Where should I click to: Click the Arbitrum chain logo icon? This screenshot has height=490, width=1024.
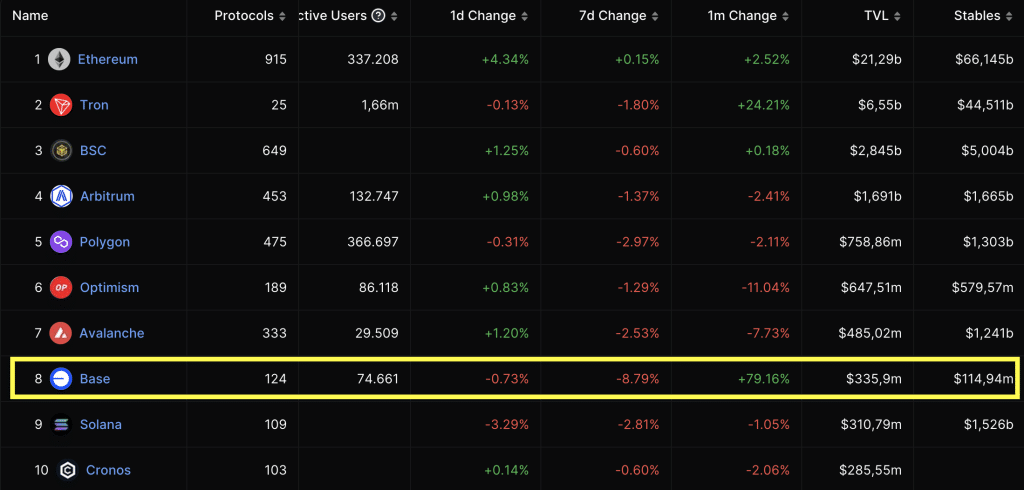click(60, 196)
